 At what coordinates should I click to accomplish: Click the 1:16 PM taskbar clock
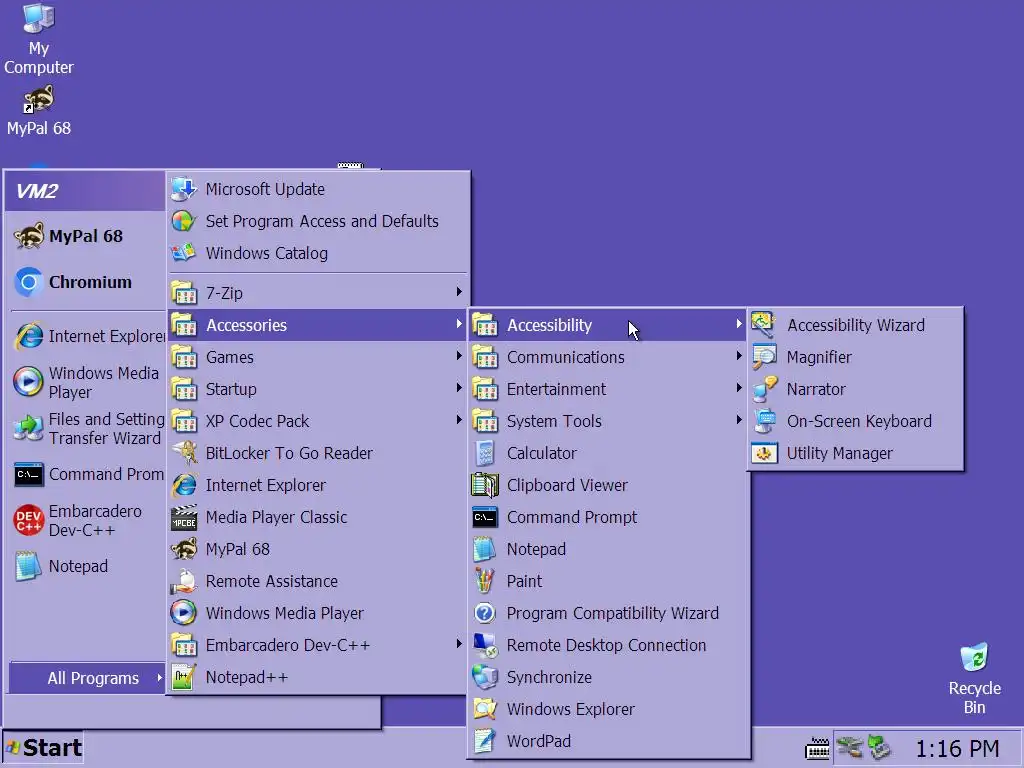(957, 748)
